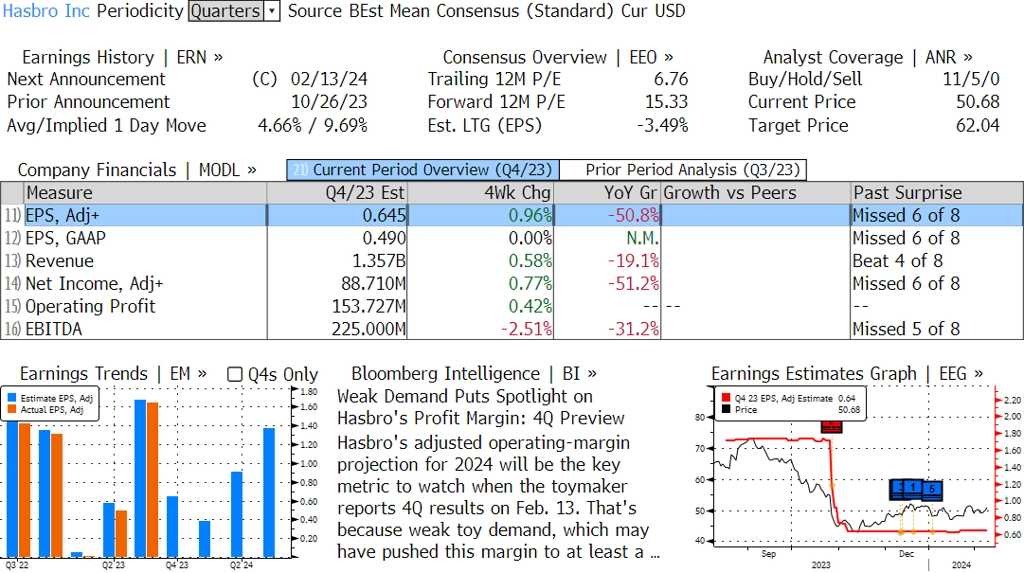The height and width of the screenshot is (573, 1024).
Task: Click the Q4/23 Est column header
Action: coord(337,193)
